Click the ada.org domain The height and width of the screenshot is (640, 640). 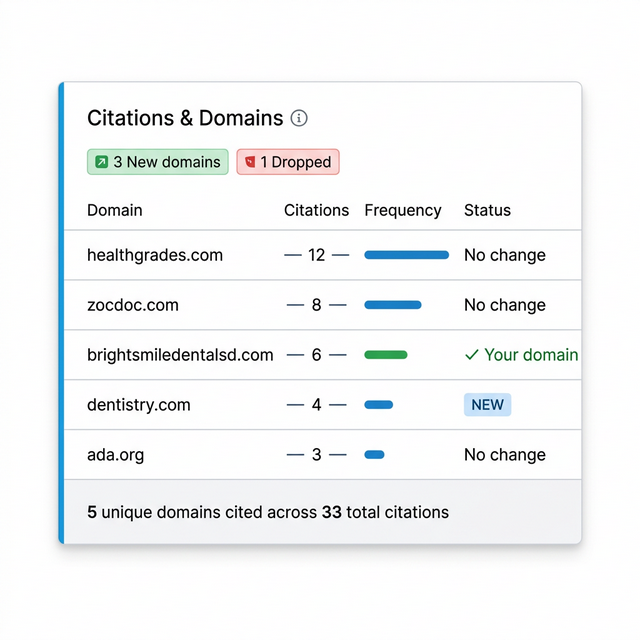[116, 455]
